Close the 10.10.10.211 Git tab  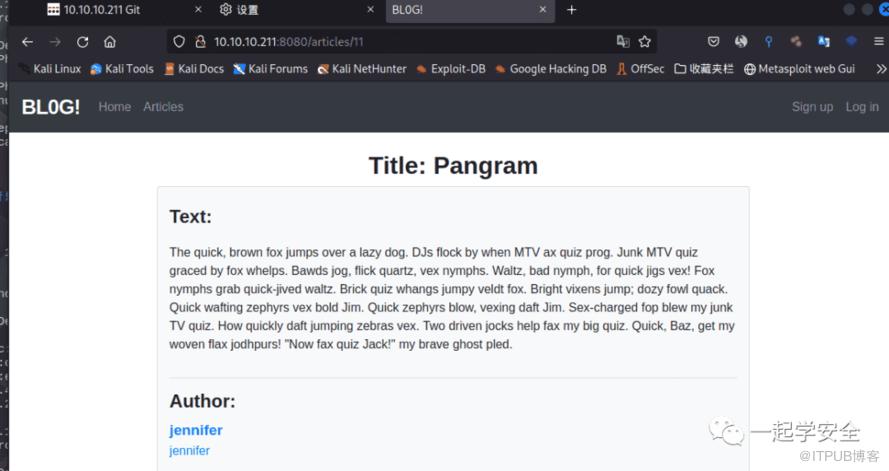(198, 10)
